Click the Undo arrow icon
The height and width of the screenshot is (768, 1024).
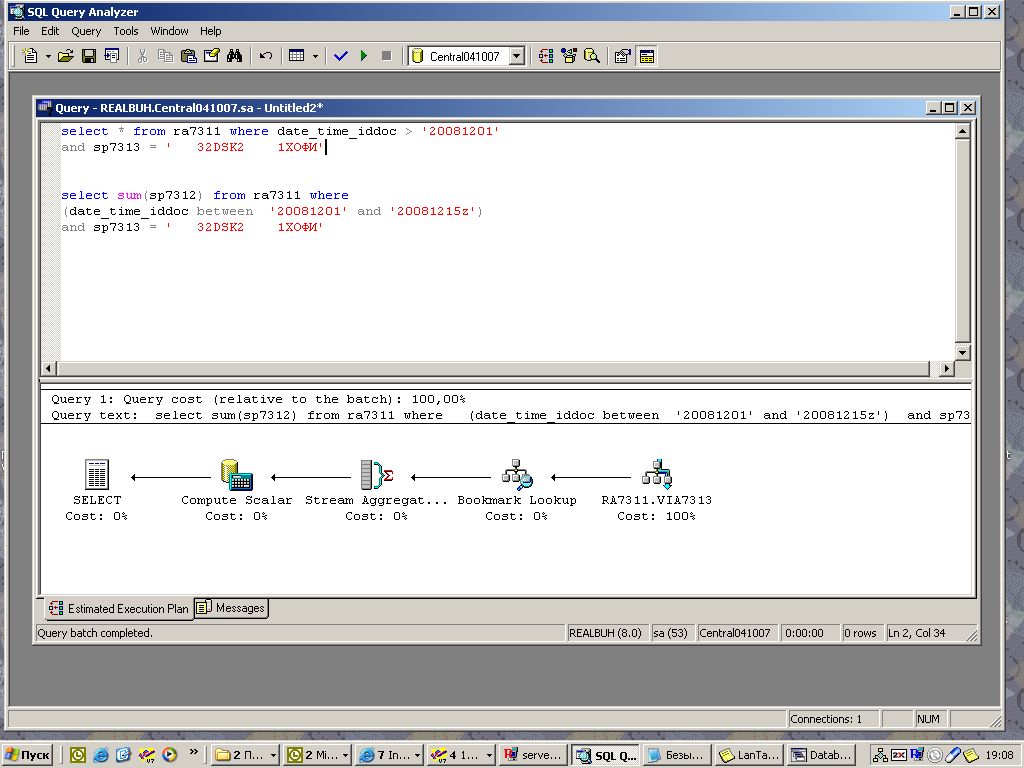coord(265,56)
